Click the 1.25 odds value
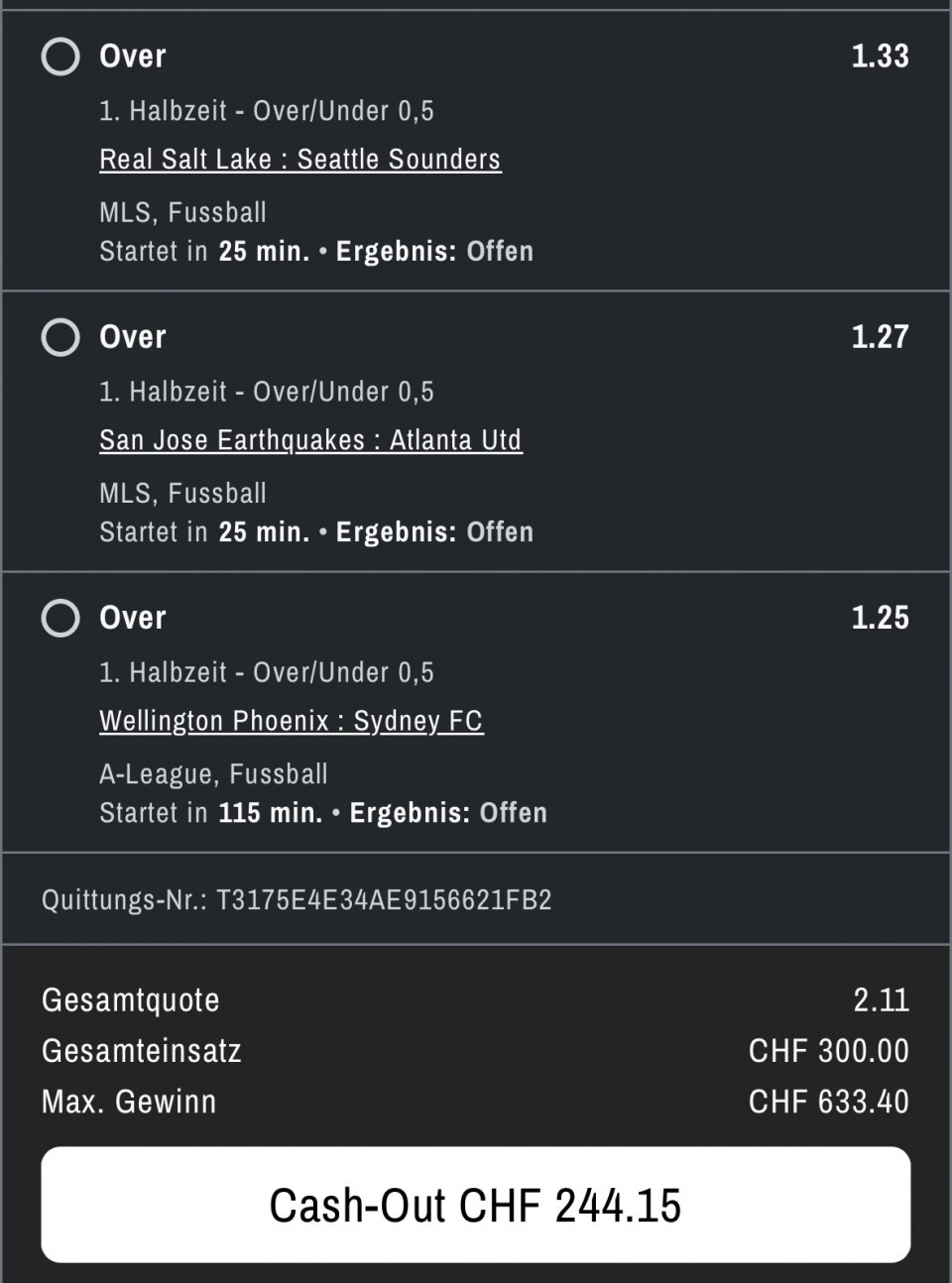The image size is (952, 1283). point(880,618)
